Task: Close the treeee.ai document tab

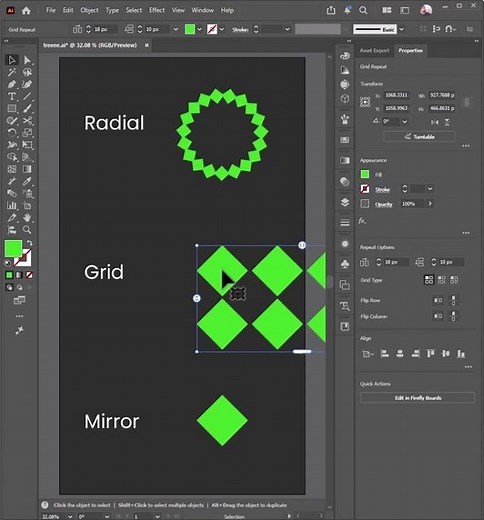Action: pyautogui.click(x=147, y=45)
